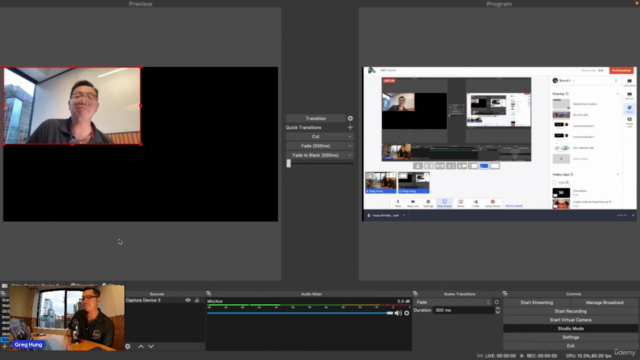Click Manage Broadcast
The height and width of the screenshot is (360, 640).
604,302
